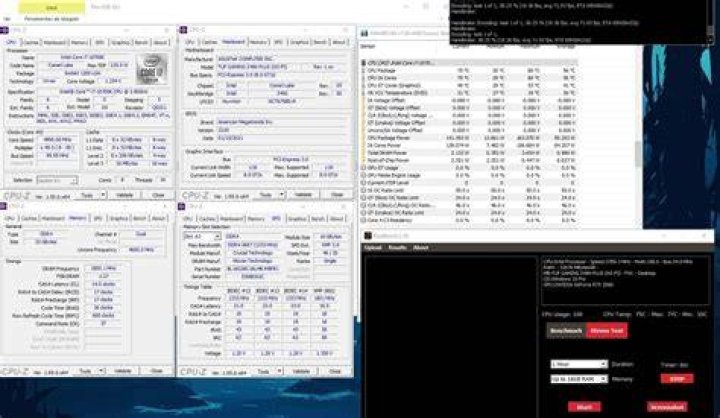Click Validate in the CPU-Z CPU window
The width and height of the screenshot is (720, 418).
(x=124, y=195)
